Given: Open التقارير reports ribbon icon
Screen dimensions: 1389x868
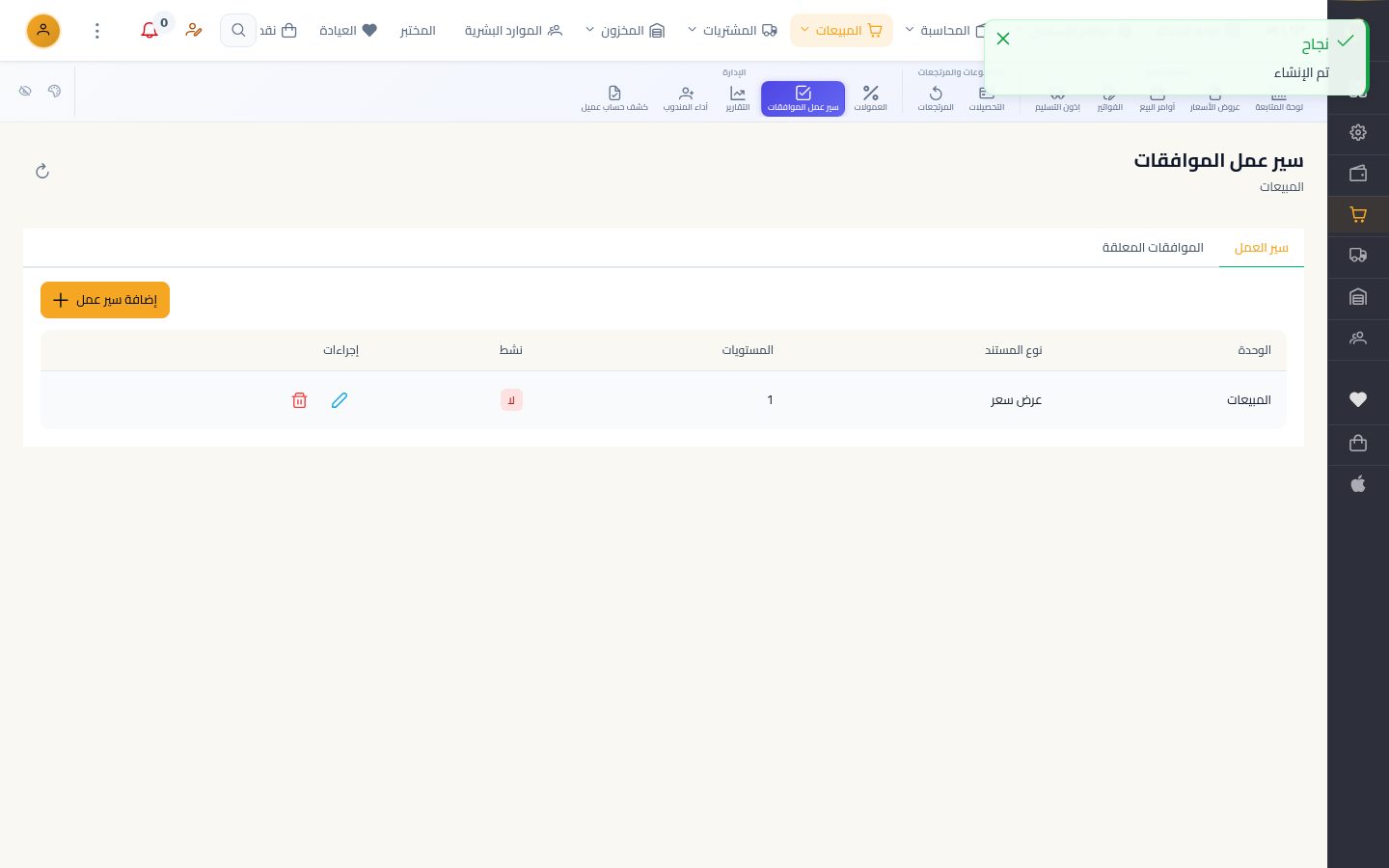Looking at the screenshot, I should click(738, 98).
